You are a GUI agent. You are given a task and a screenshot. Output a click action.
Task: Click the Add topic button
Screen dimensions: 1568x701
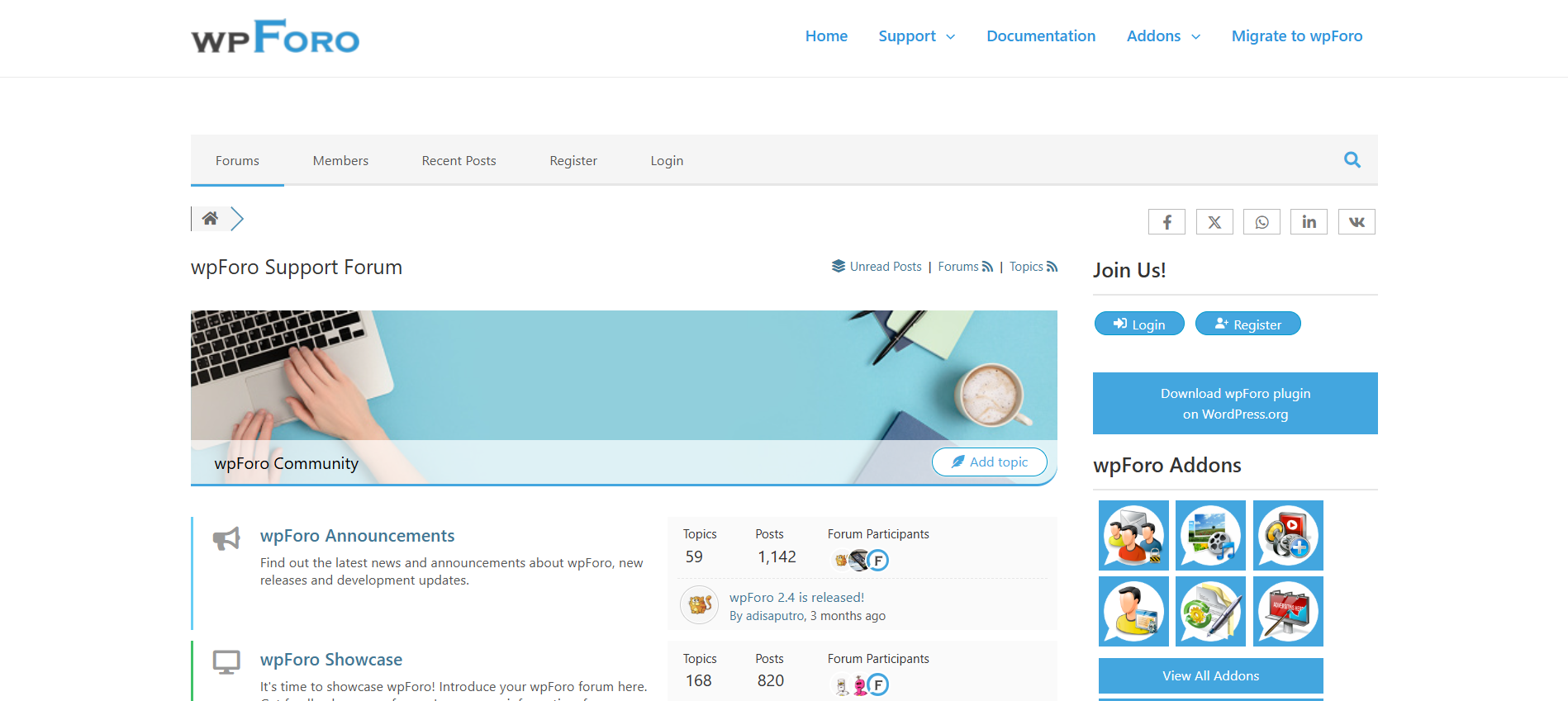(x=990, y=462)
